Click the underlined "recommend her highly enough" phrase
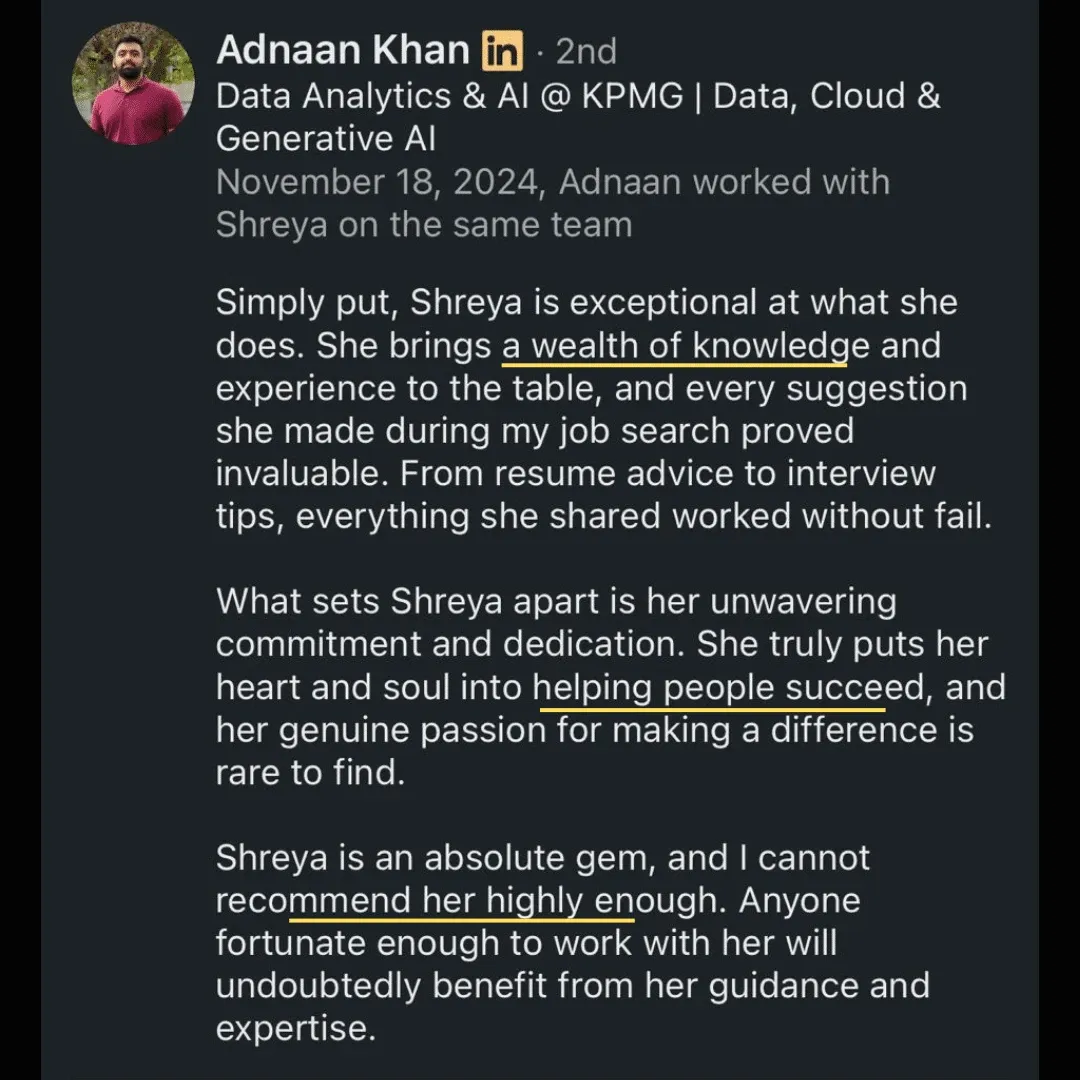Viewport: 1080px width, 1080px height. 462,900
